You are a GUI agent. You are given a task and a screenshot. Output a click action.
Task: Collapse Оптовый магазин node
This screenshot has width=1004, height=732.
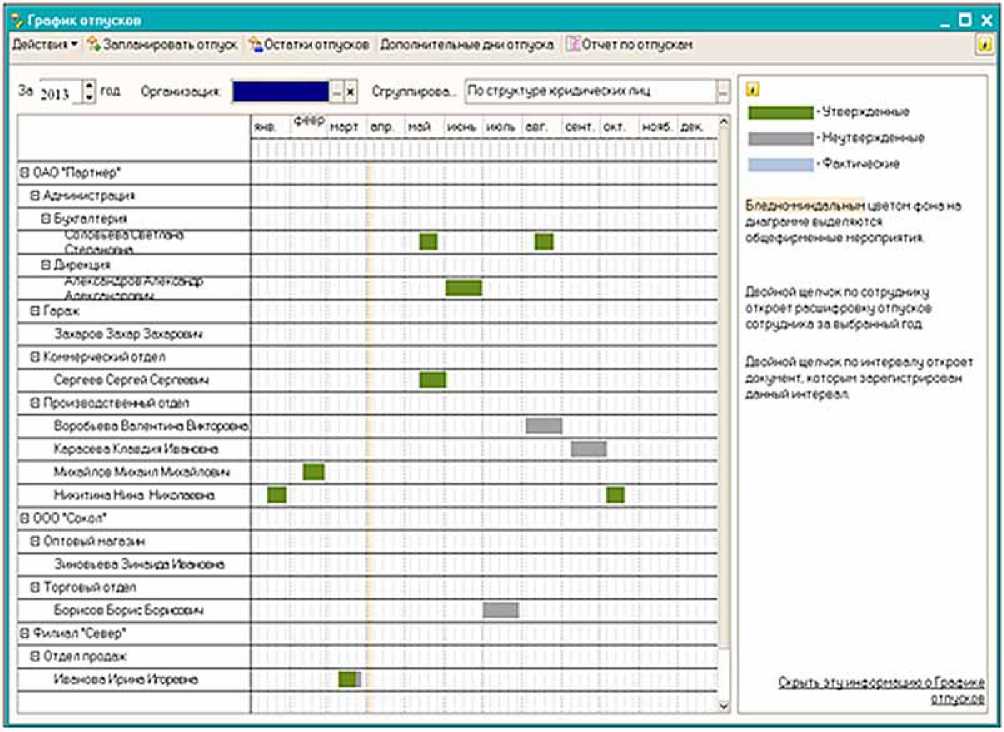tap(35, 541)
